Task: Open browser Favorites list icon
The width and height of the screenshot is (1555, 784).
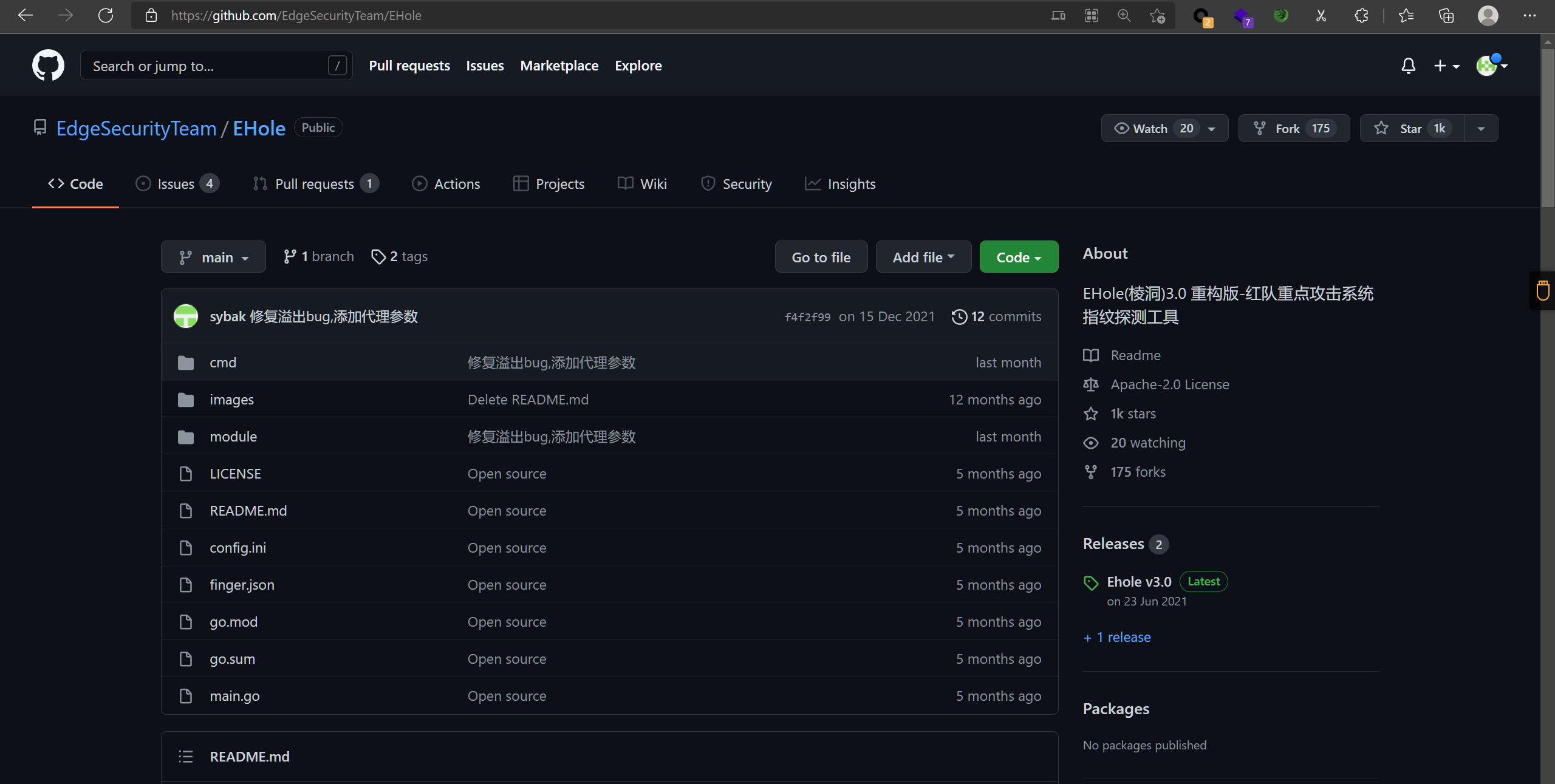Action: coord(1406,16)
